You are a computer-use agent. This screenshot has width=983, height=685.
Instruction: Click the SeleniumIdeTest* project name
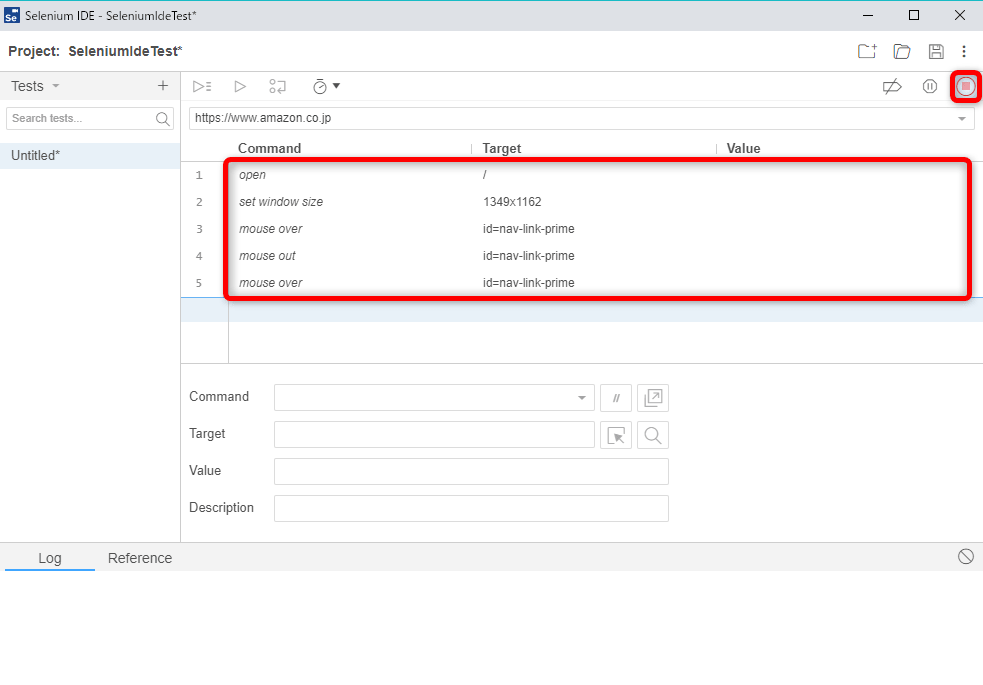[x=125, y=51]
